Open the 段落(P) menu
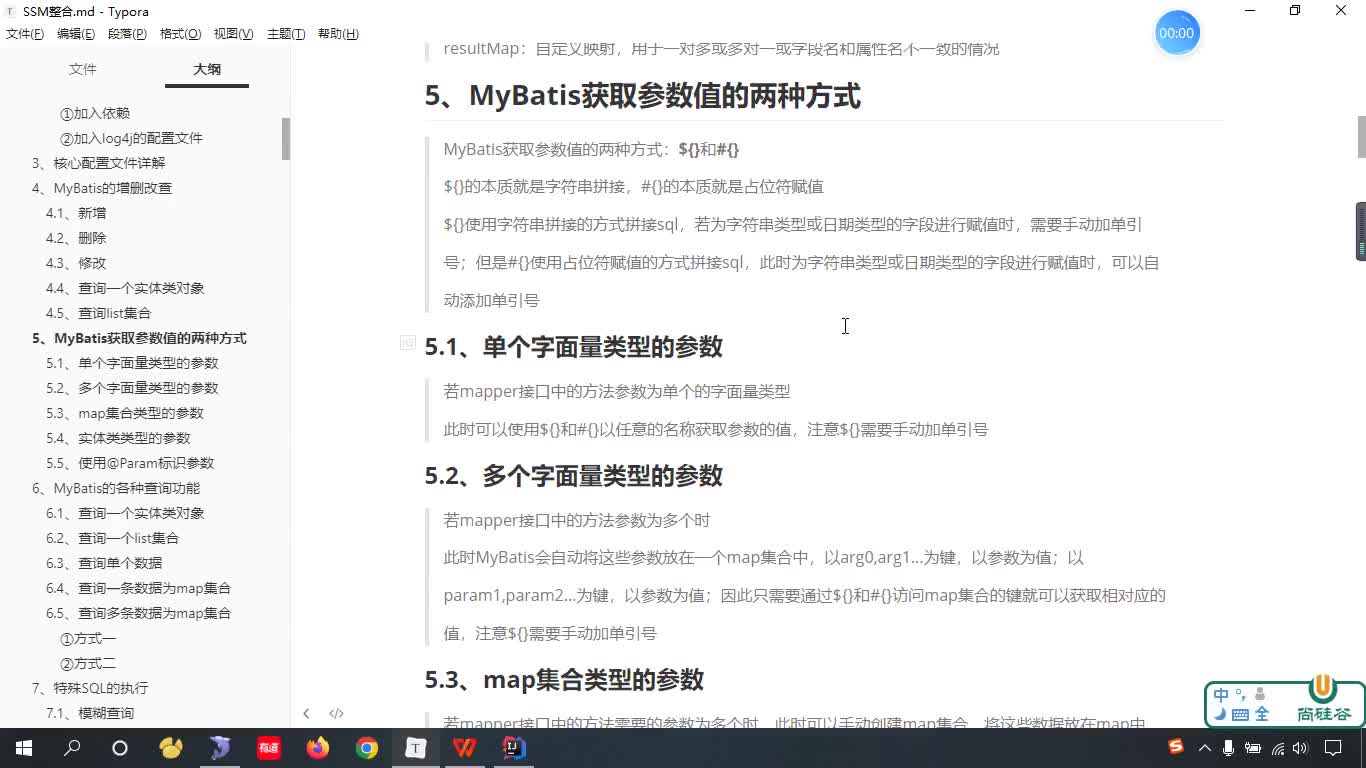This screenshot has height=768, width=1366. [x=127, y=34]
